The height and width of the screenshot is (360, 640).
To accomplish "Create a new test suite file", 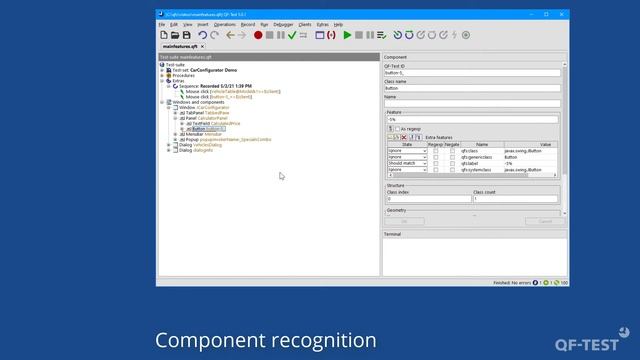I will [x=164, y=35].
